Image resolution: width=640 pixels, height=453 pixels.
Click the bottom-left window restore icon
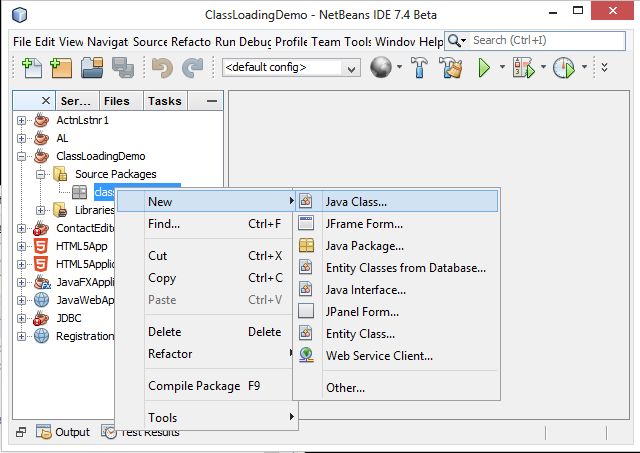point(21,432)
